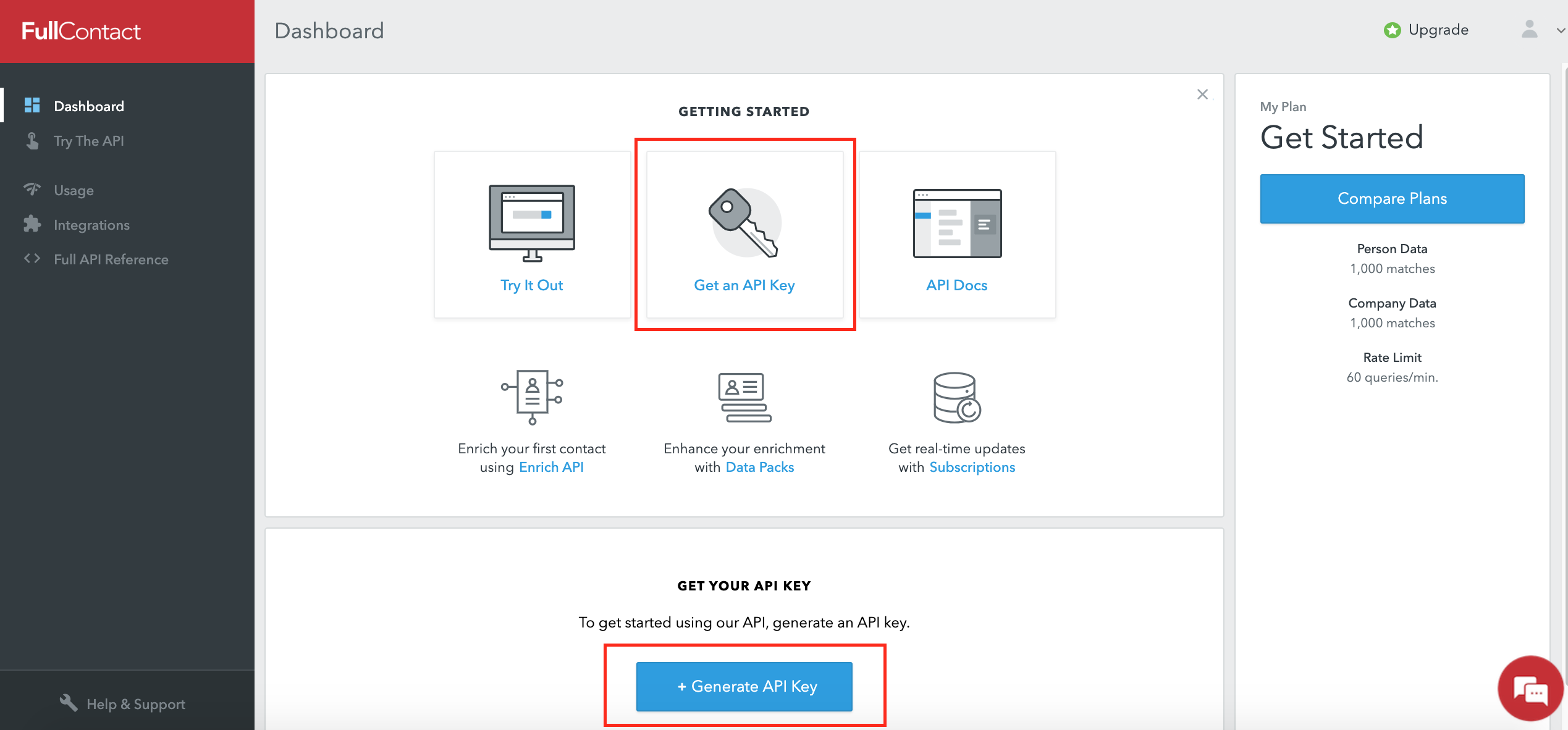Screen dimensions: 1568x730
Task: Click the API Docs page icon
Action: (957, 223)
